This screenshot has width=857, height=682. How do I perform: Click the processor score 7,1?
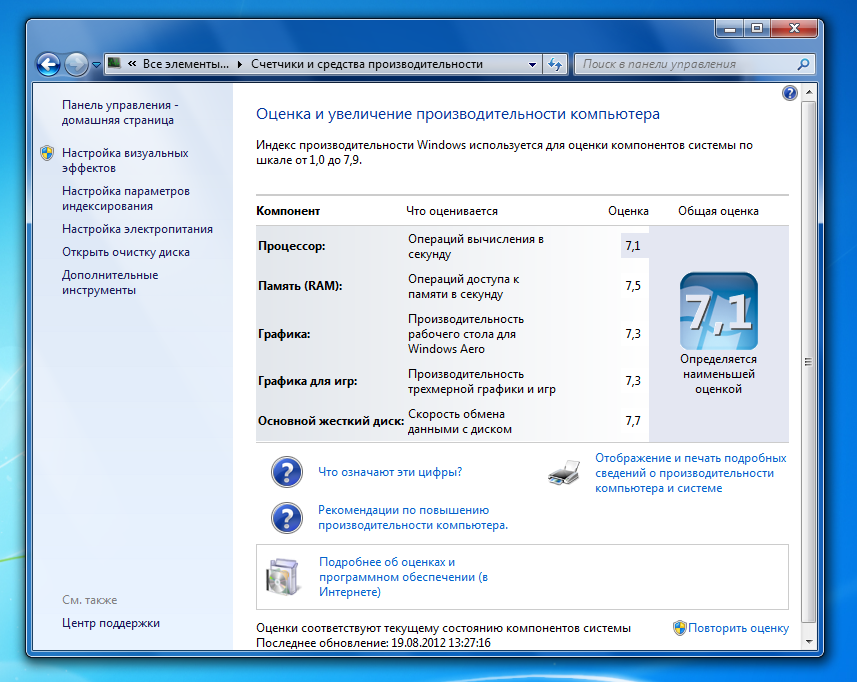pos(633,246)
